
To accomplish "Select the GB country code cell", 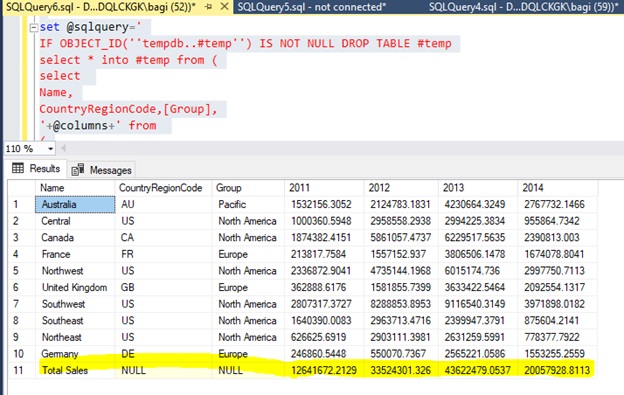I will click(163, 288).
